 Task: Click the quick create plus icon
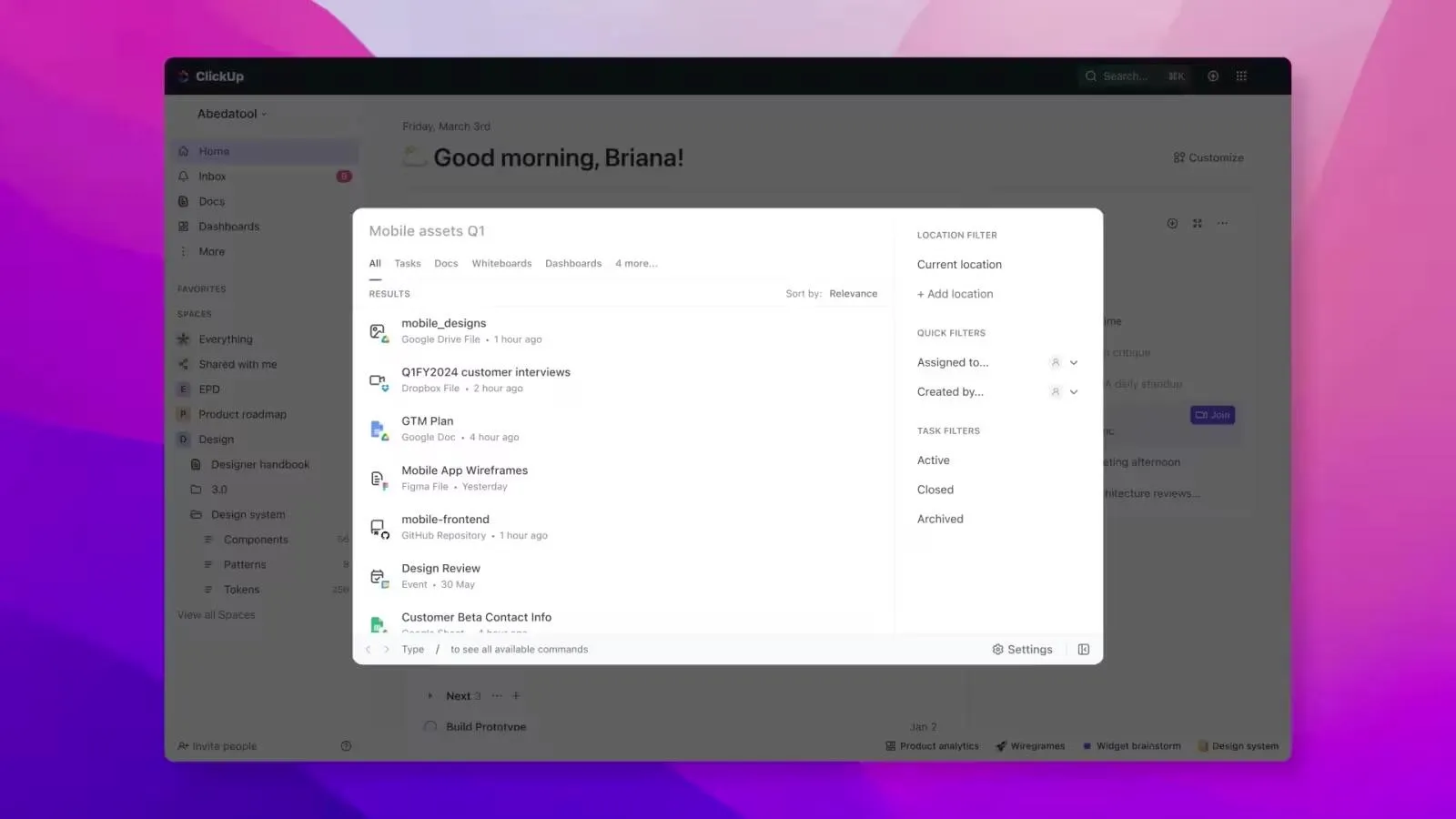point(1213,76)
